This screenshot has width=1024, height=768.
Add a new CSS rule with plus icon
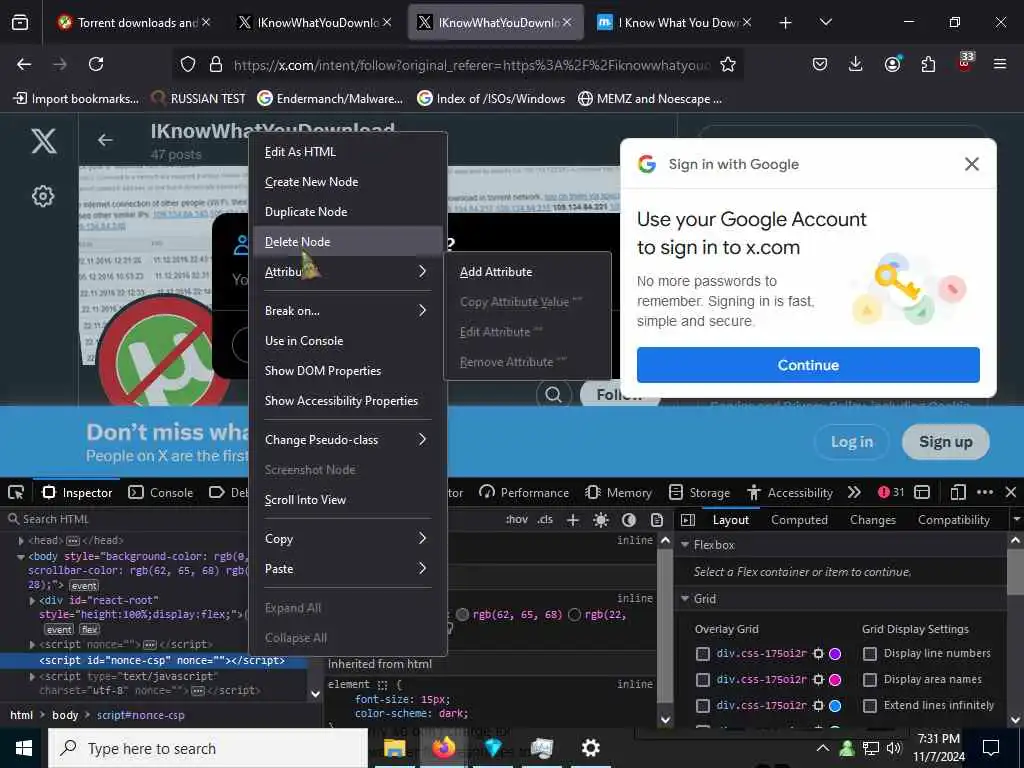[573, 520]
